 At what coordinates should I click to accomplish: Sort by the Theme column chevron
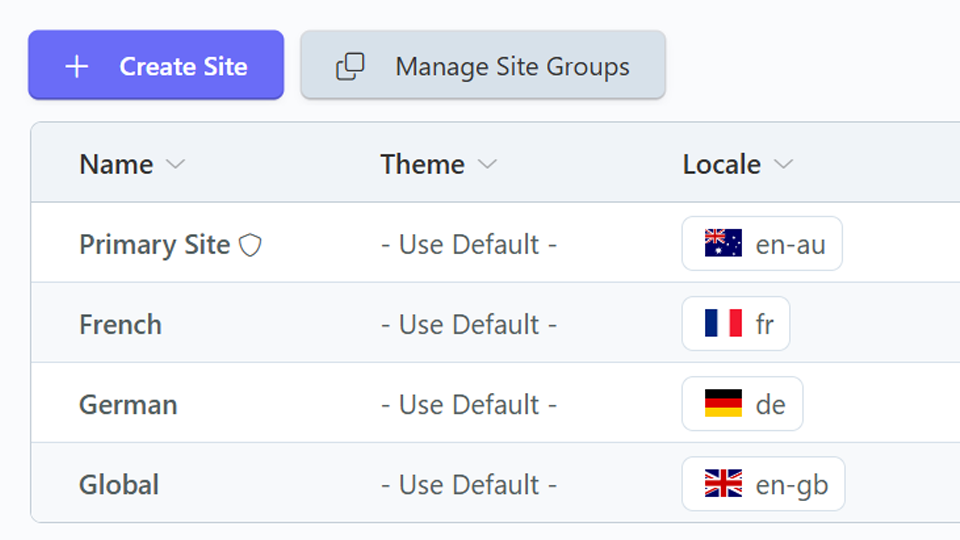point(487,164)
